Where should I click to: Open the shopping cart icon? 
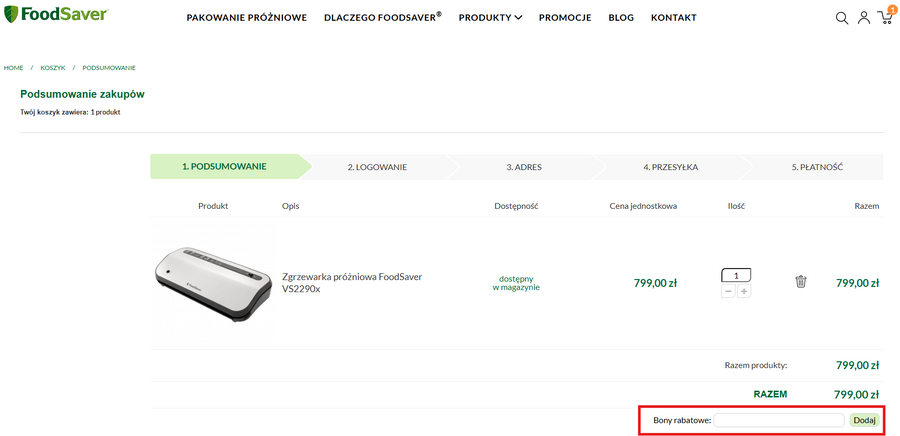coord(885,18)
